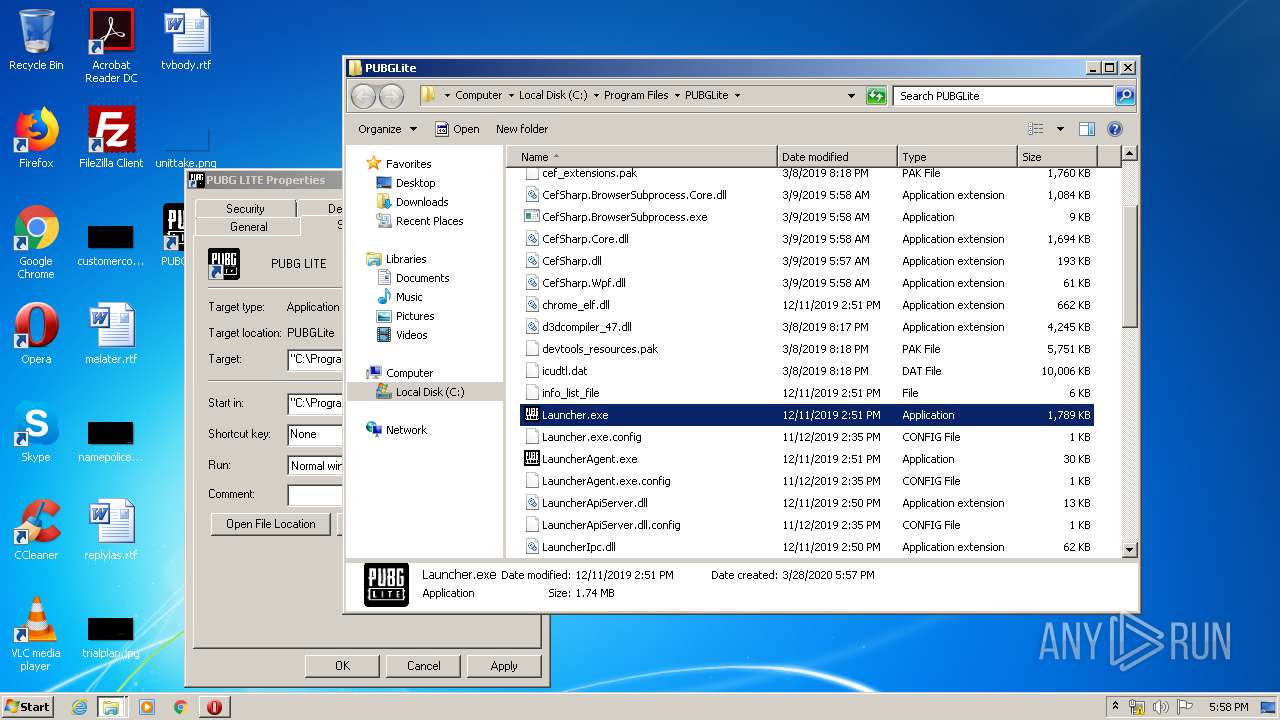Select Documents library
This screenshot has width=1280, height=720.
click(422, 278)
